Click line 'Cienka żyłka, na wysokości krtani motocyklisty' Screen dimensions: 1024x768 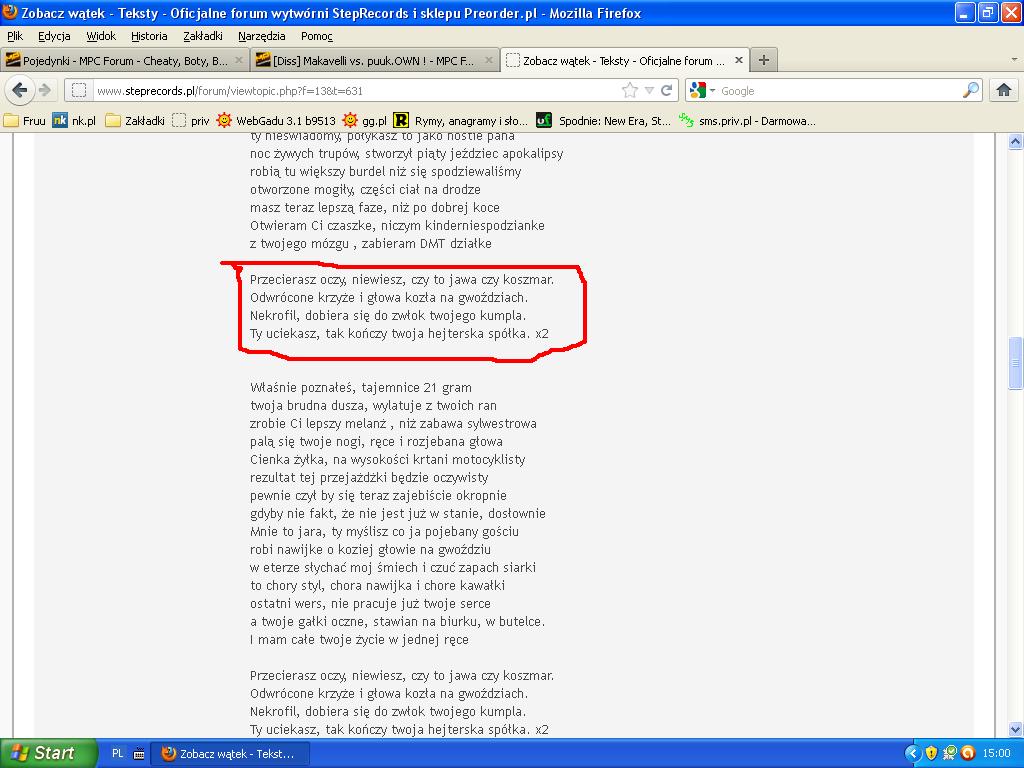point(387,459)
